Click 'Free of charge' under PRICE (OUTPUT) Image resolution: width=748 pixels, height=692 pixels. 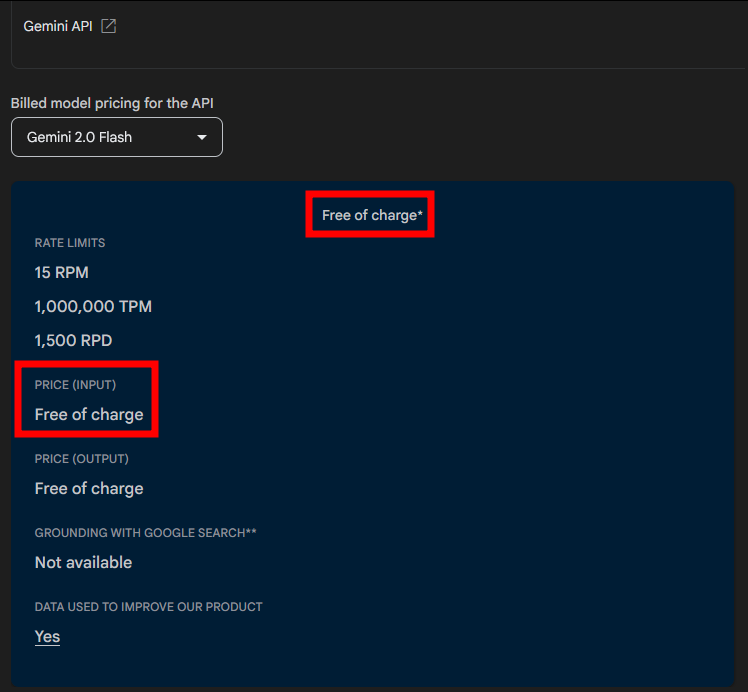click(x=89, y=489)
